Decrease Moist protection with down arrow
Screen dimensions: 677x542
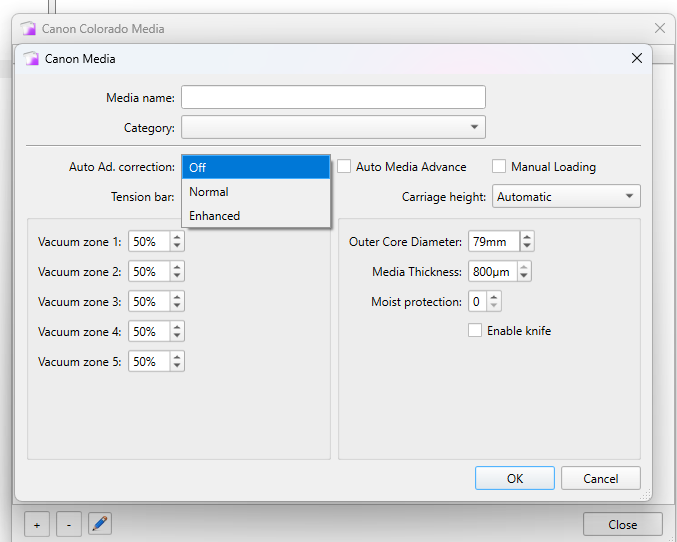click(494, 305)
